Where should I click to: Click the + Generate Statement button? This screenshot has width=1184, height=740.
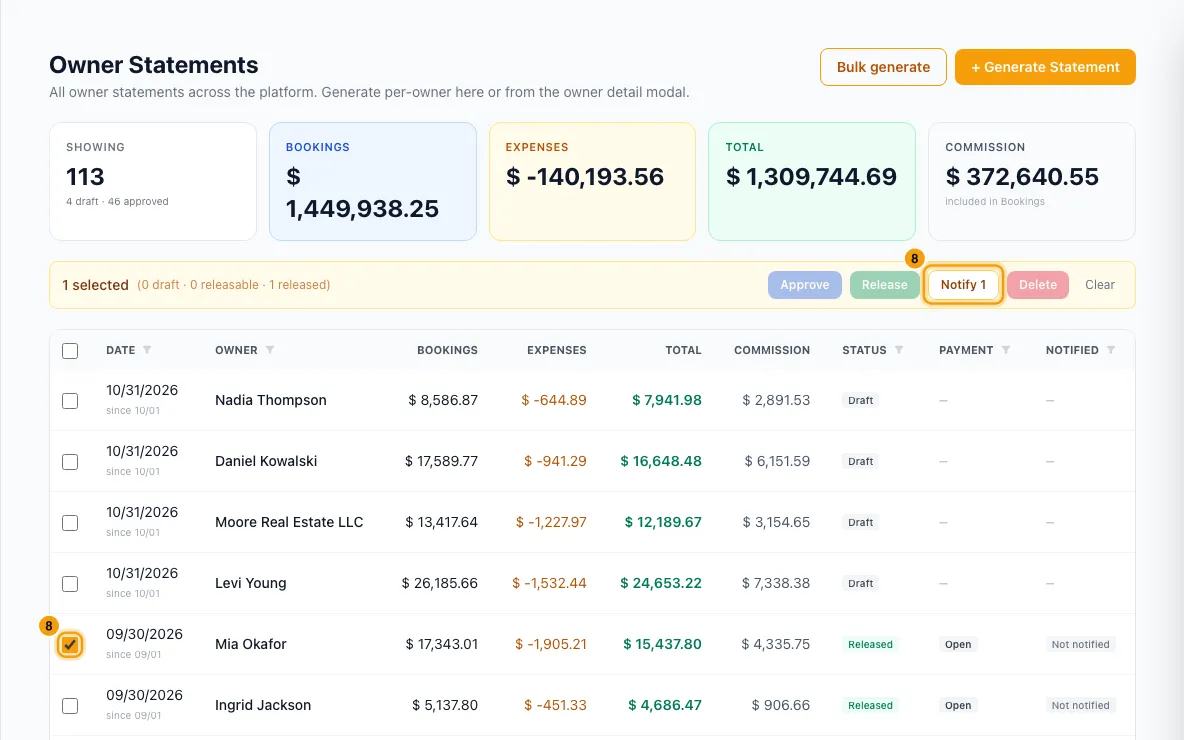(1045, 67)
